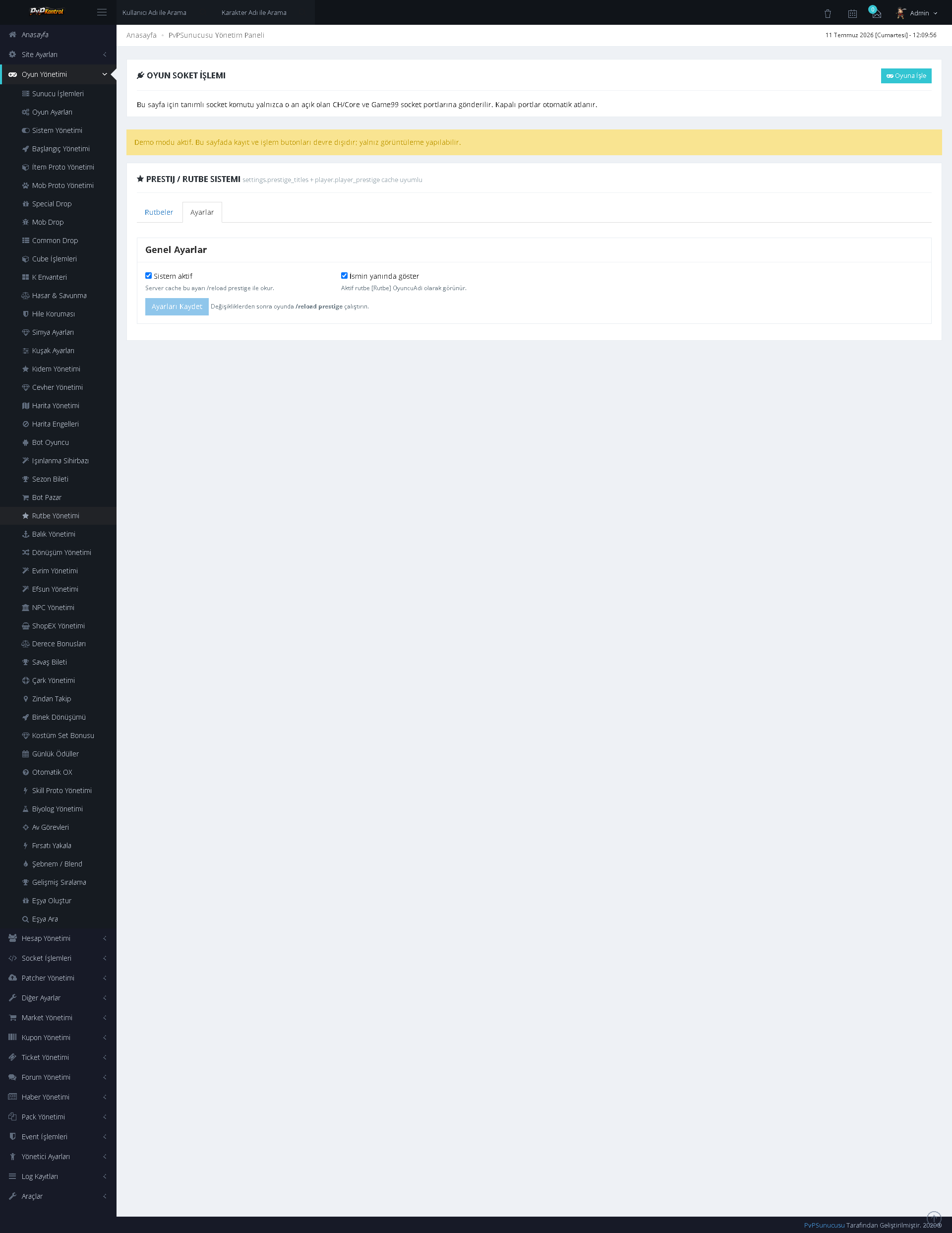Toggle the Sistem aktif checkbox
Screen dimensions: 952x1233
click(x=148, y=275)
